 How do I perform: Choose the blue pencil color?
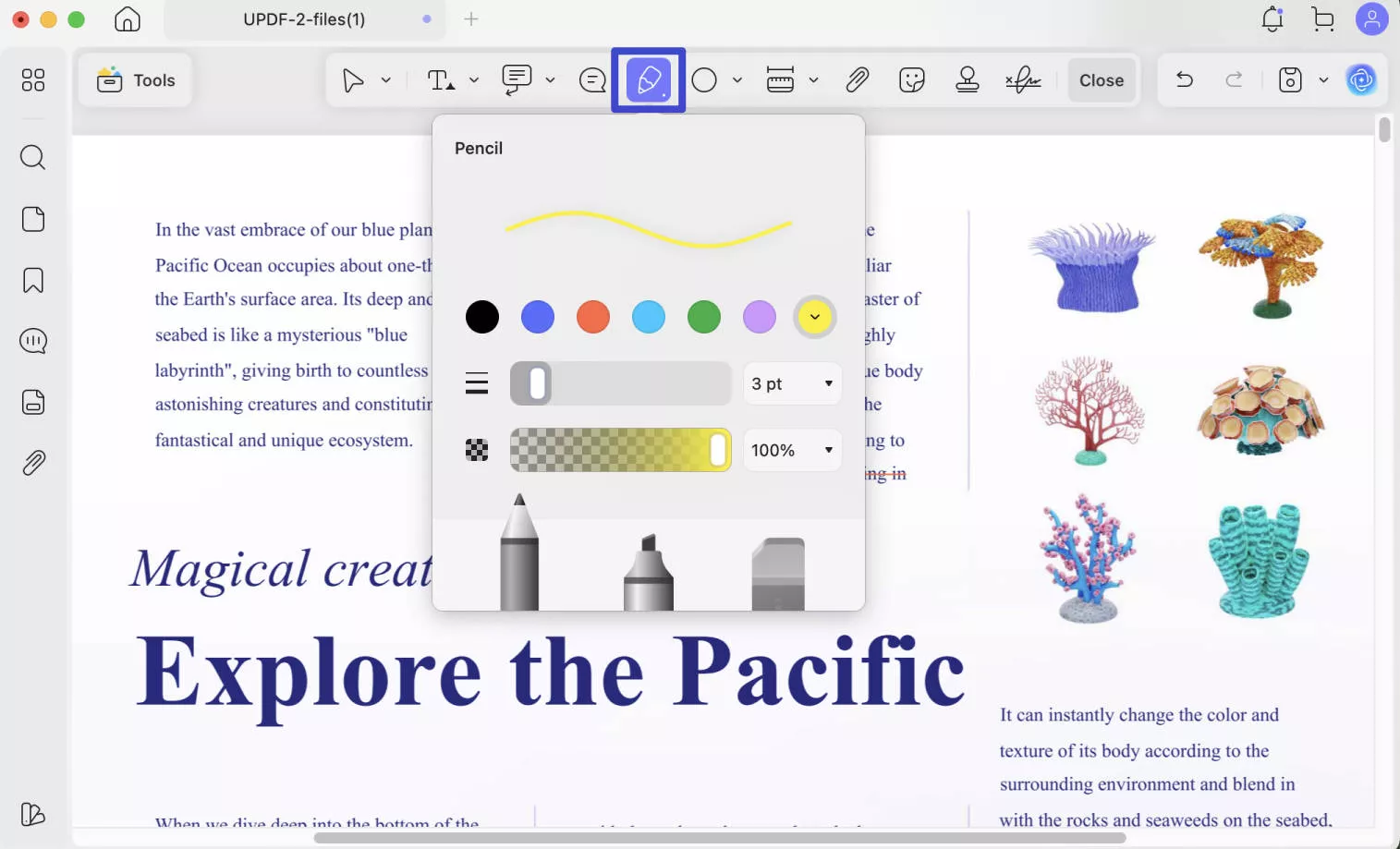coord(538,317)
